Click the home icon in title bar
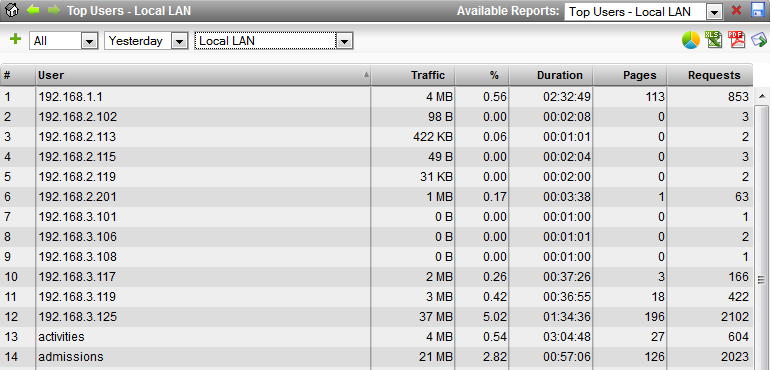This screenshot has height=370, width=772. 11,9
